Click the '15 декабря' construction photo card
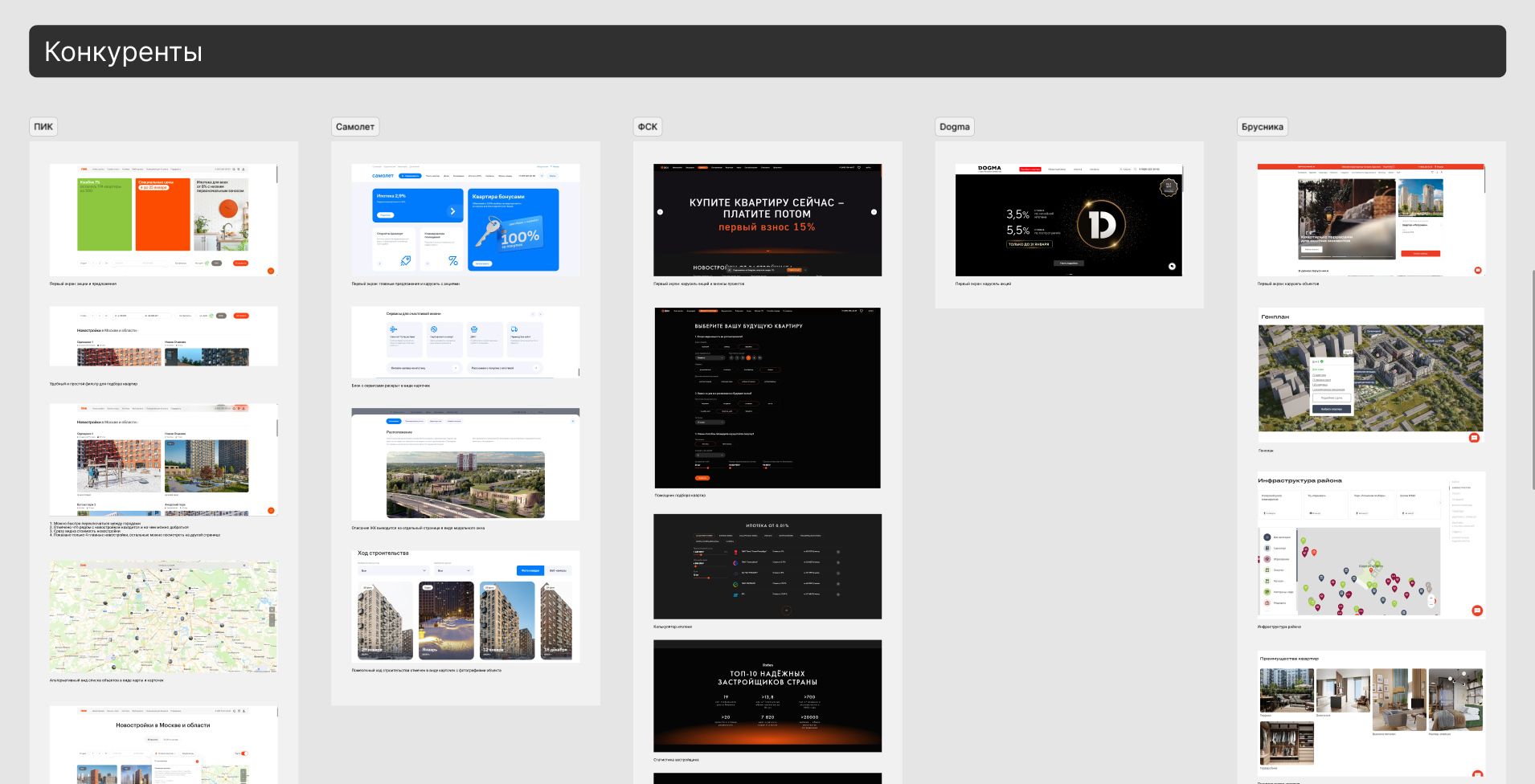 point(555,620)
